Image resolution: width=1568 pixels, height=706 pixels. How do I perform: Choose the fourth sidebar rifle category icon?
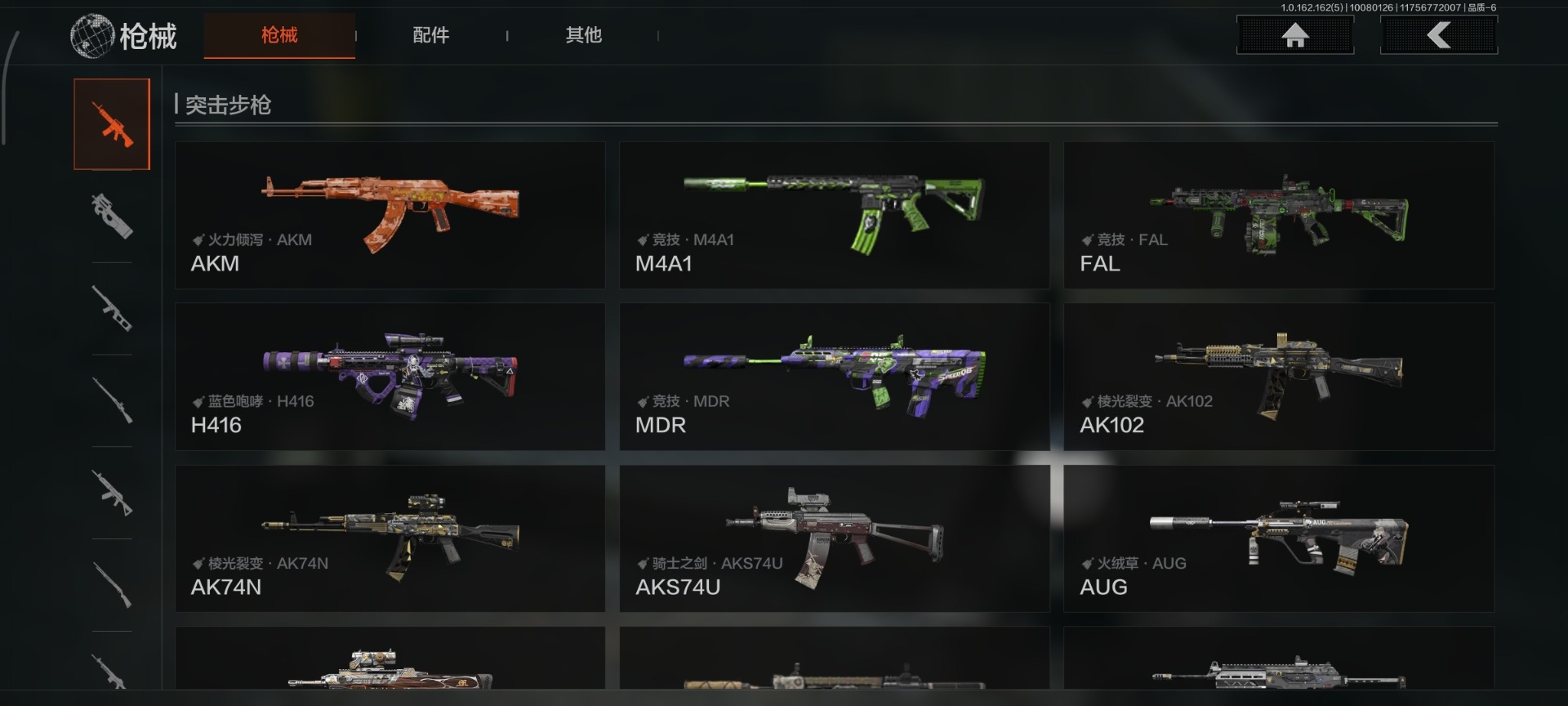click(x=112, y=400)
